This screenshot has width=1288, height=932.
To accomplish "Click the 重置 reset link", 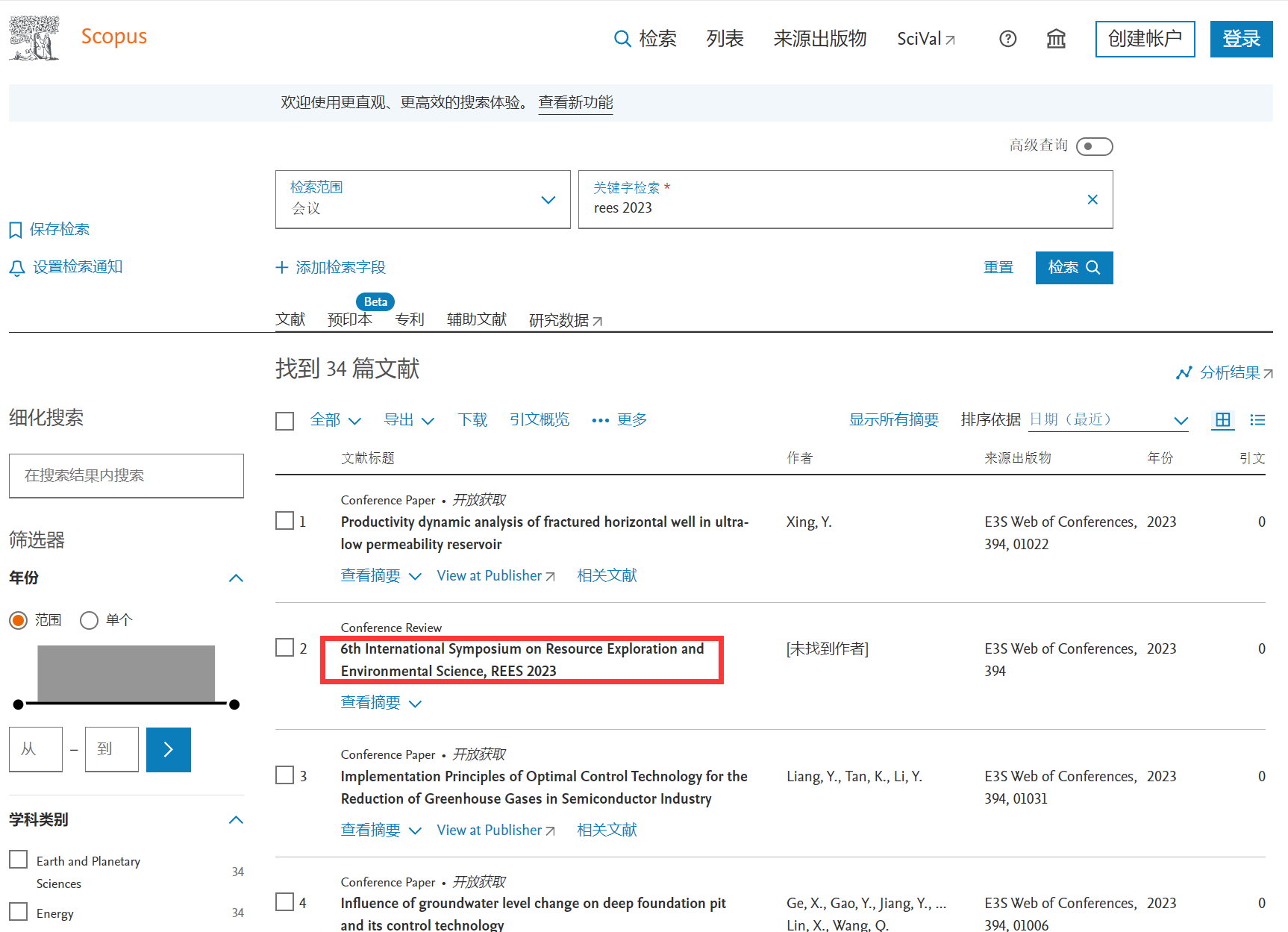I will 998,267.
